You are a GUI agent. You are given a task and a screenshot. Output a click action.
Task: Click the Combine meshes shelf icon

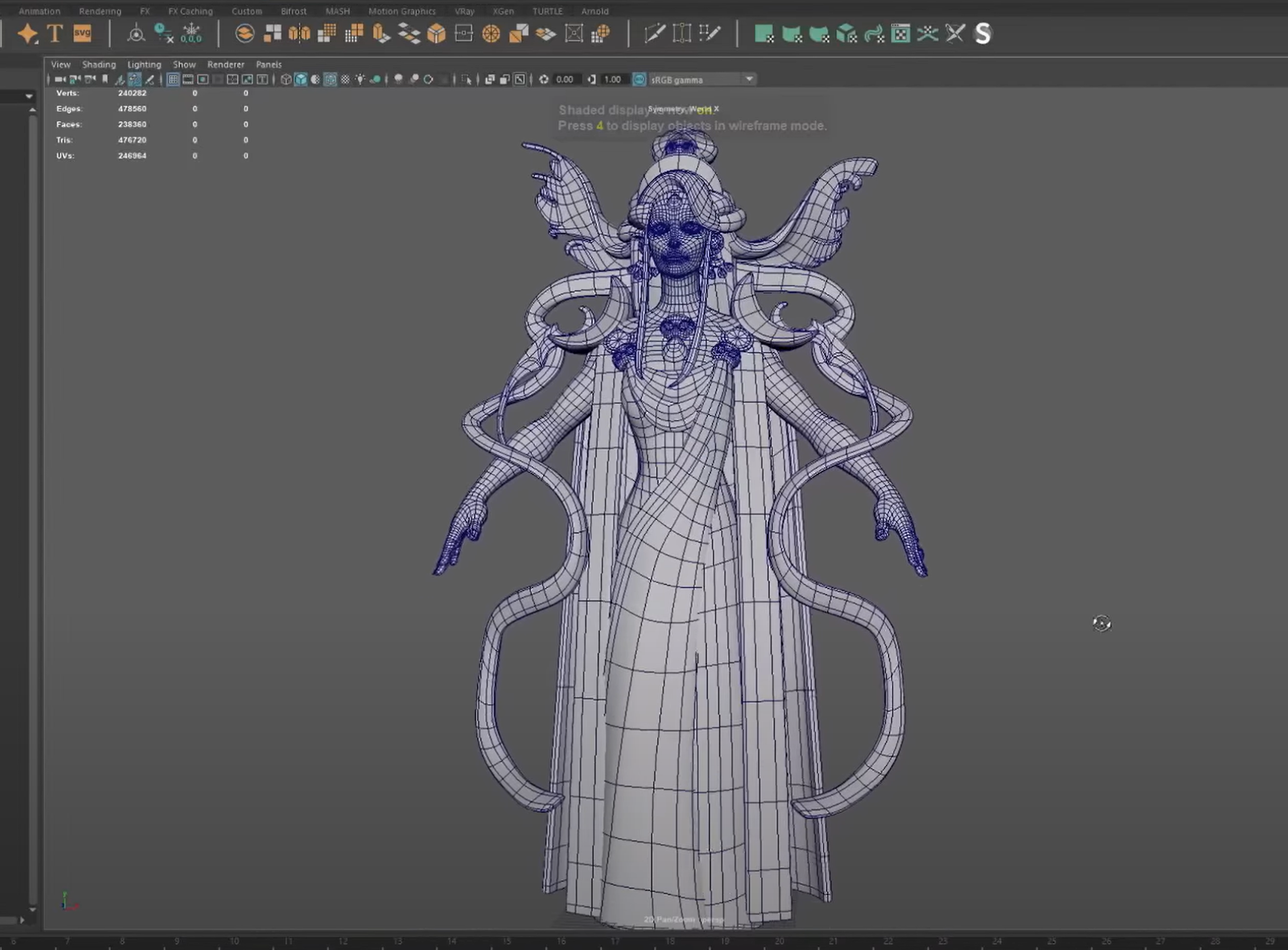point(245,33)
